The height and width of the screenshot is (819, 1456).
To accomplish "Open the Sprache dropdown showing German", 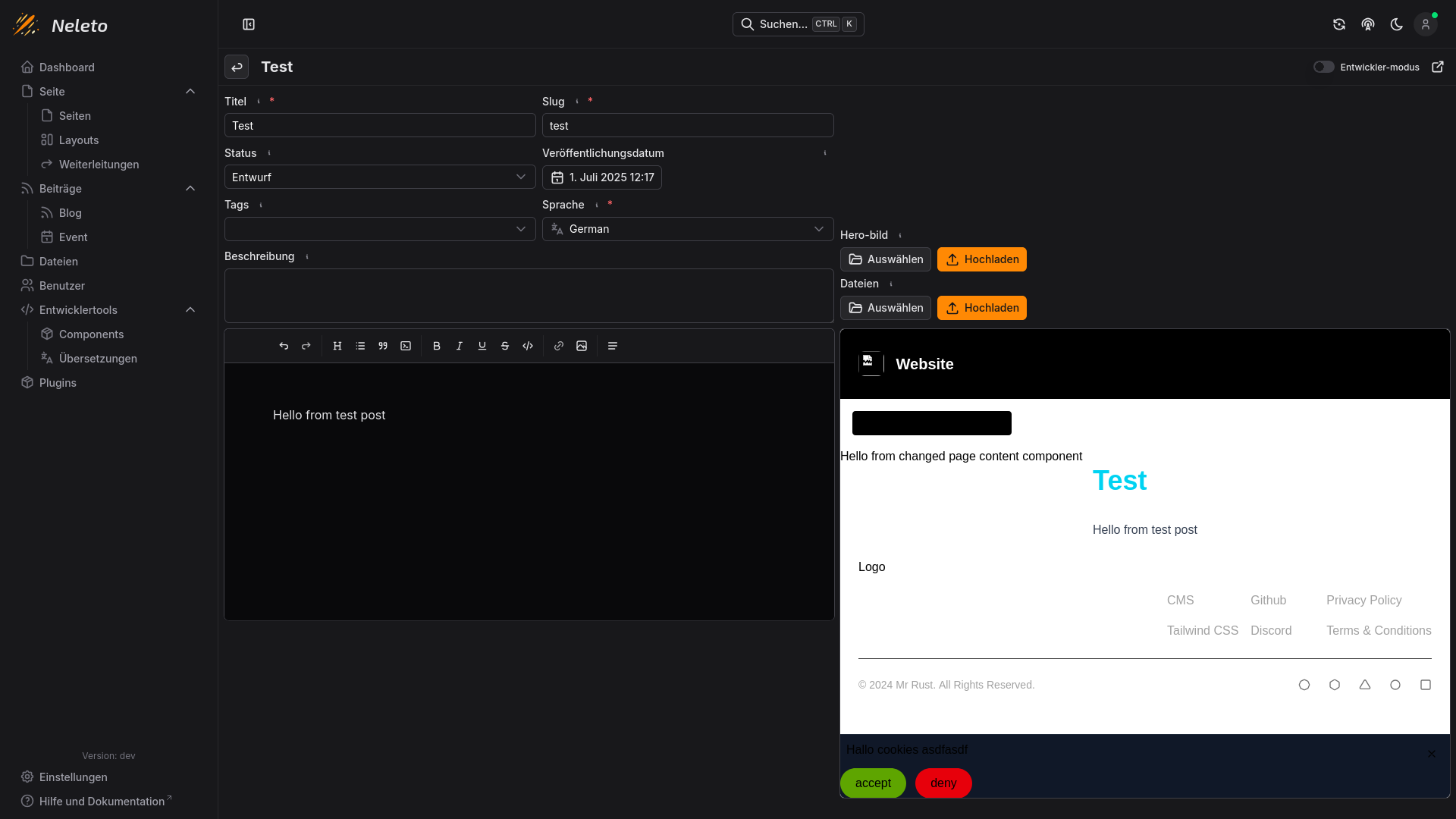I will click(x=687, y=229).
